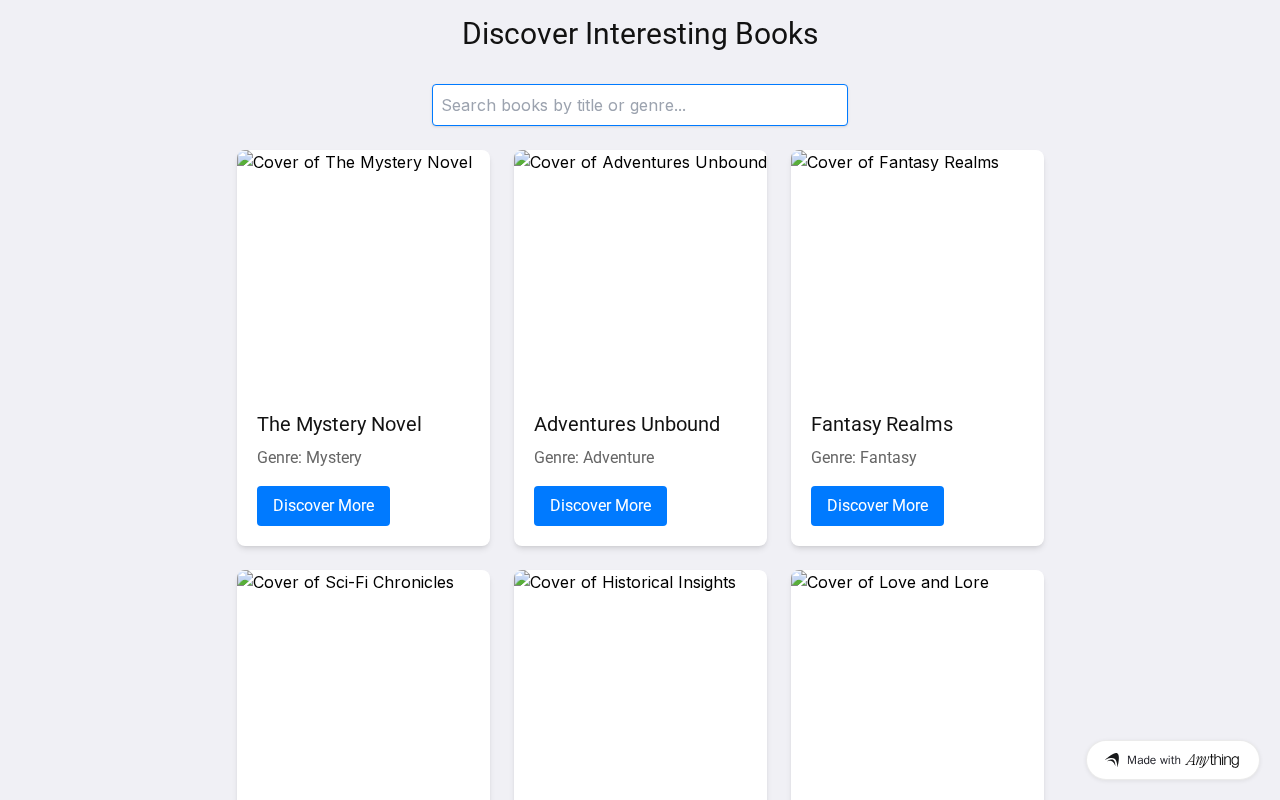
Task: Discover more about The Mystery Novel
Action: point(323,506)
